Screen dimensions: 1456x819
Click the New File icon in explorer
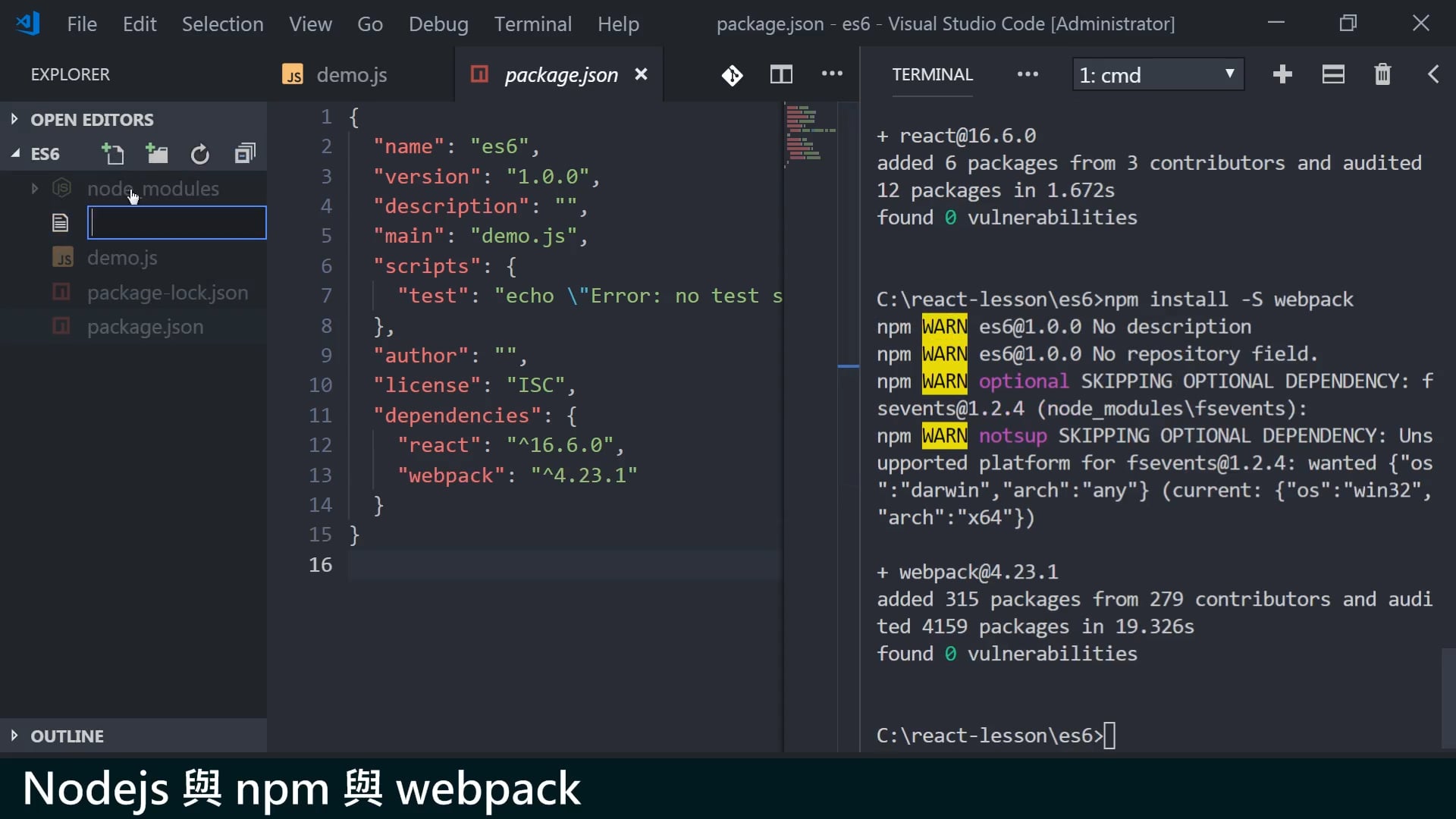(x=113, y=154)
